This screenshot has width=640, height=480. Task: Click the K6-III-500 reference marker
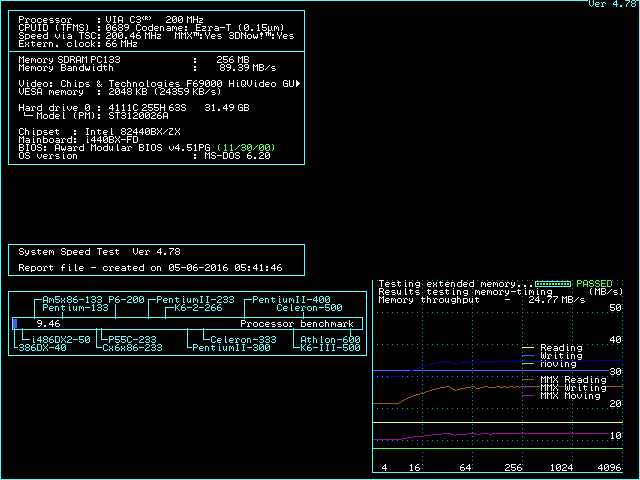[x=330, y=348]
